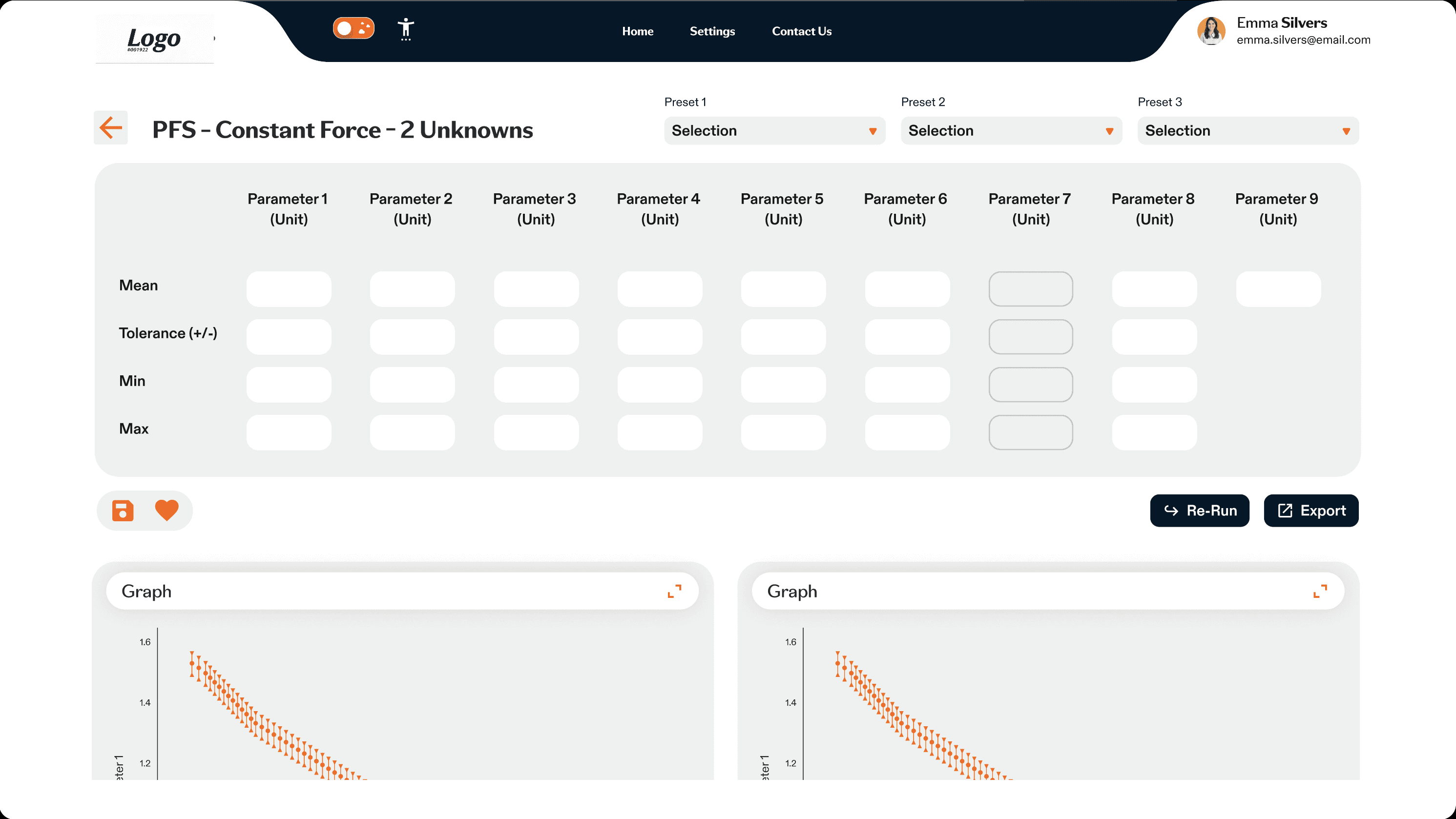
Task: Click the save disk icon
Action: (123, 511)
